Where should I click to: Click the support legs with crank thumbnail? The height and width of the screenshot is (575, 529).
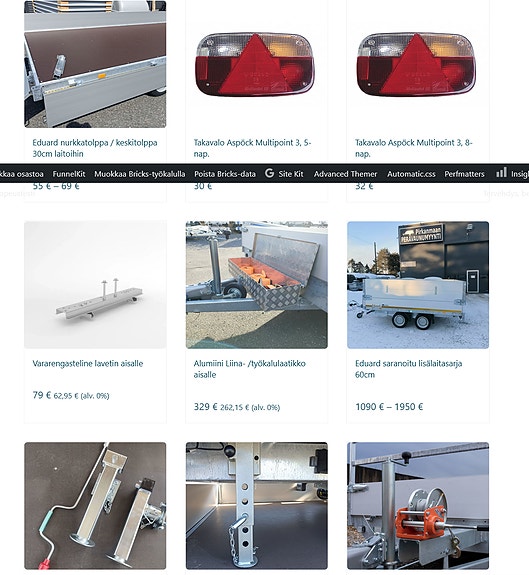pos(95,506)
